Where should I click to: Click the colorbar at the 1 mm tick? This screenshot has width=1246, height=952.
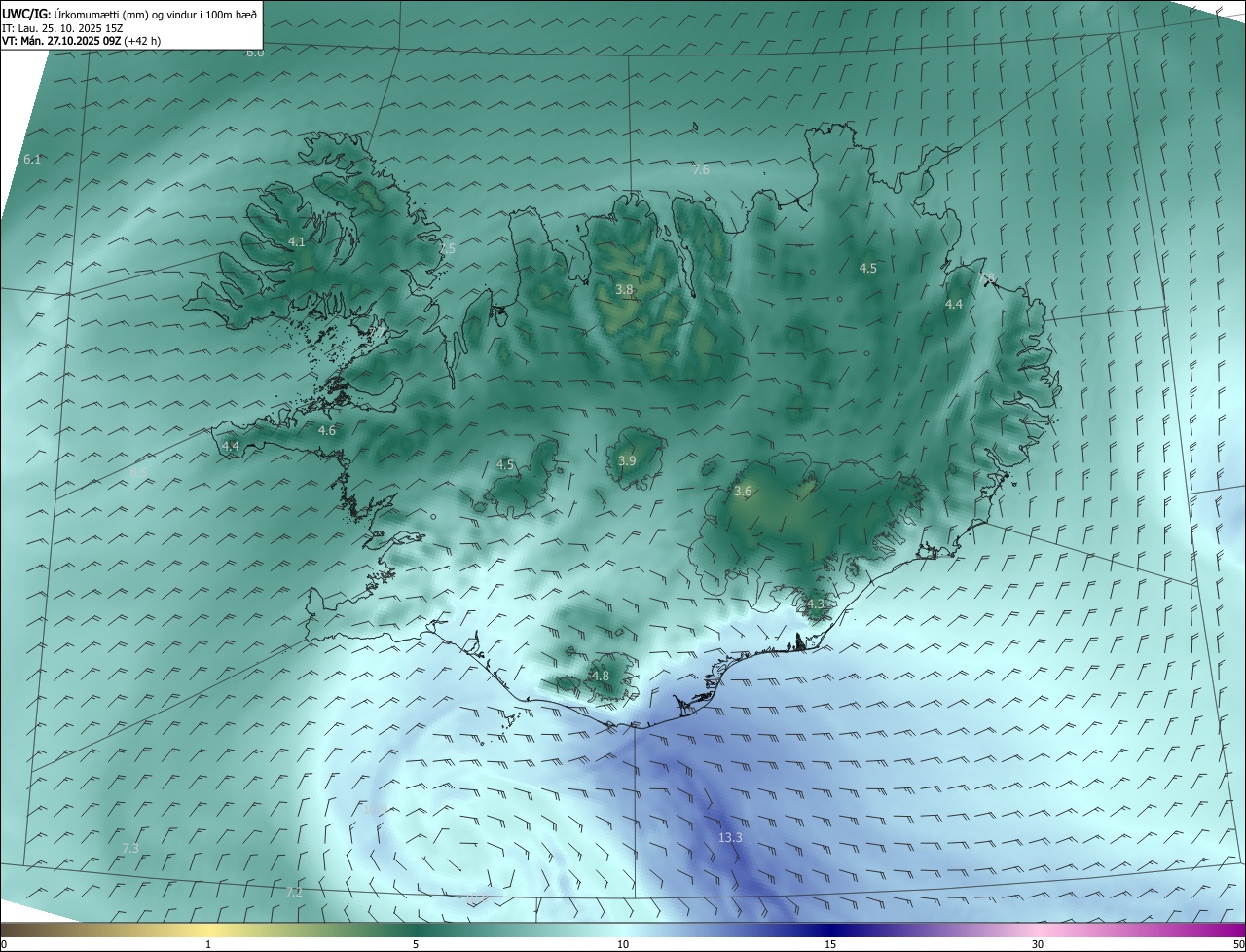click(208, 930)
